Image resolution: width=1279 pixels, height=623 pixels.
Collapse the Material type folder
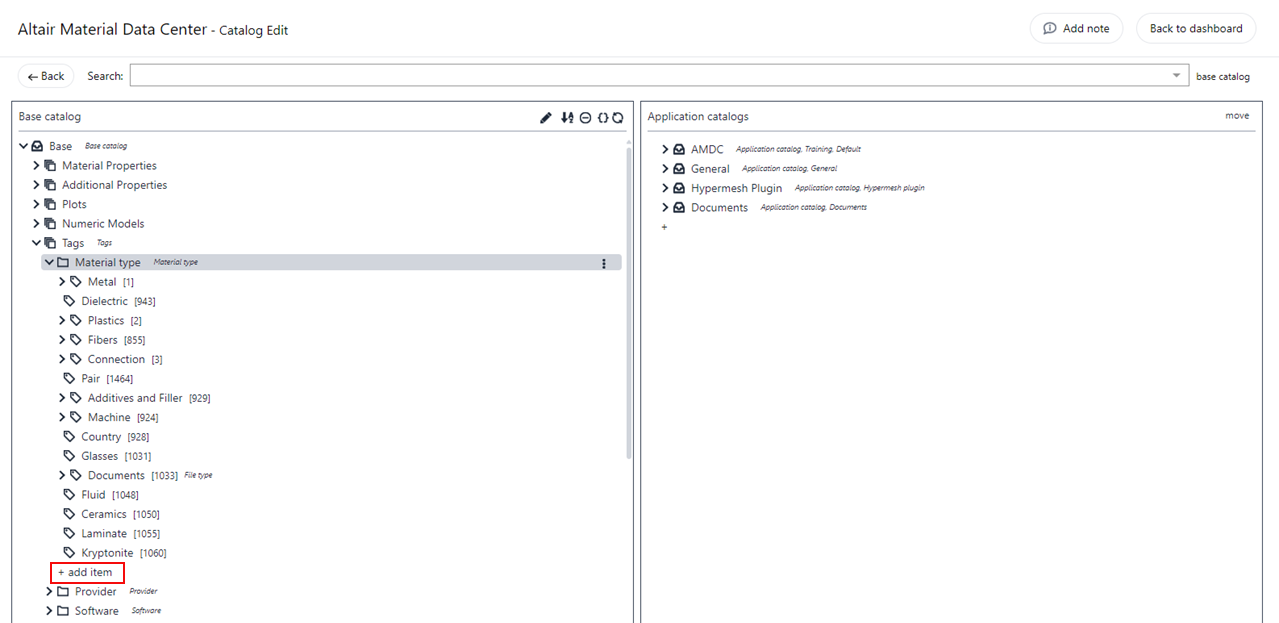49,263
